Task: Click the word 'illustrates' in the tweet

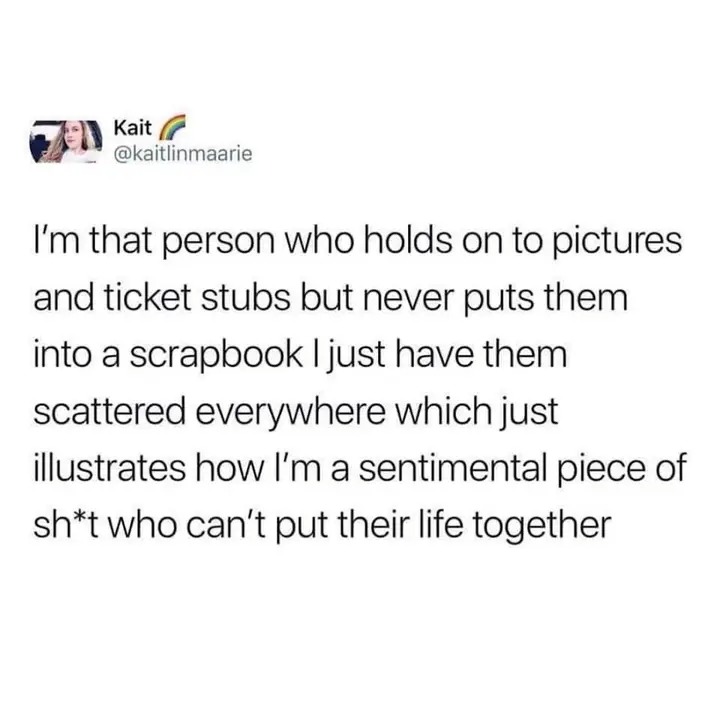Action: pos(109,468)
